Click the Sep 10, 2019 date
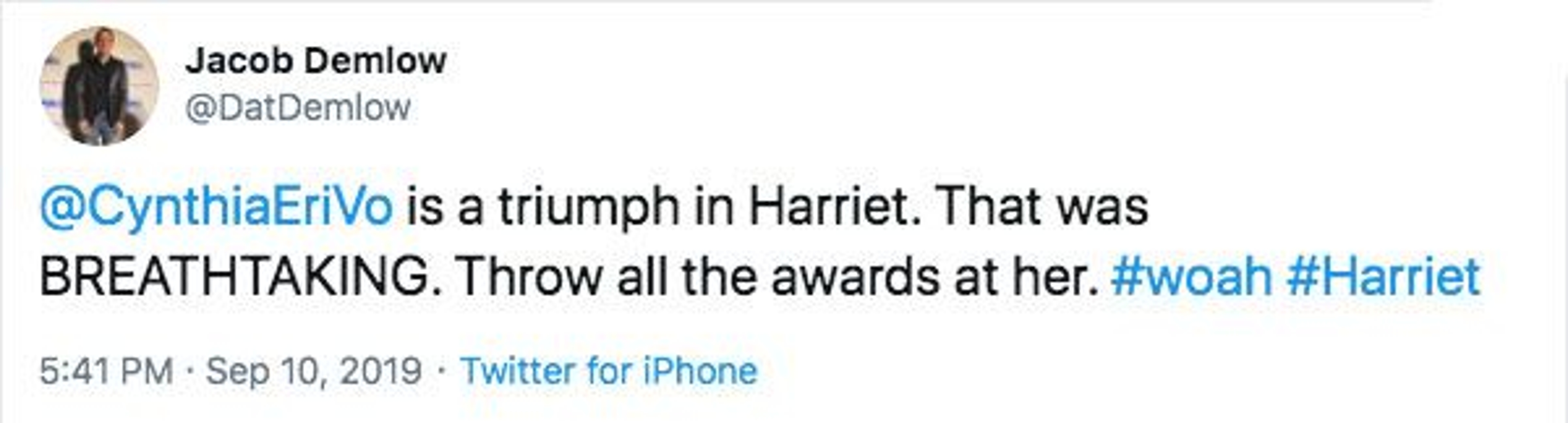1568x423 pixels. (x=314, y=371)
